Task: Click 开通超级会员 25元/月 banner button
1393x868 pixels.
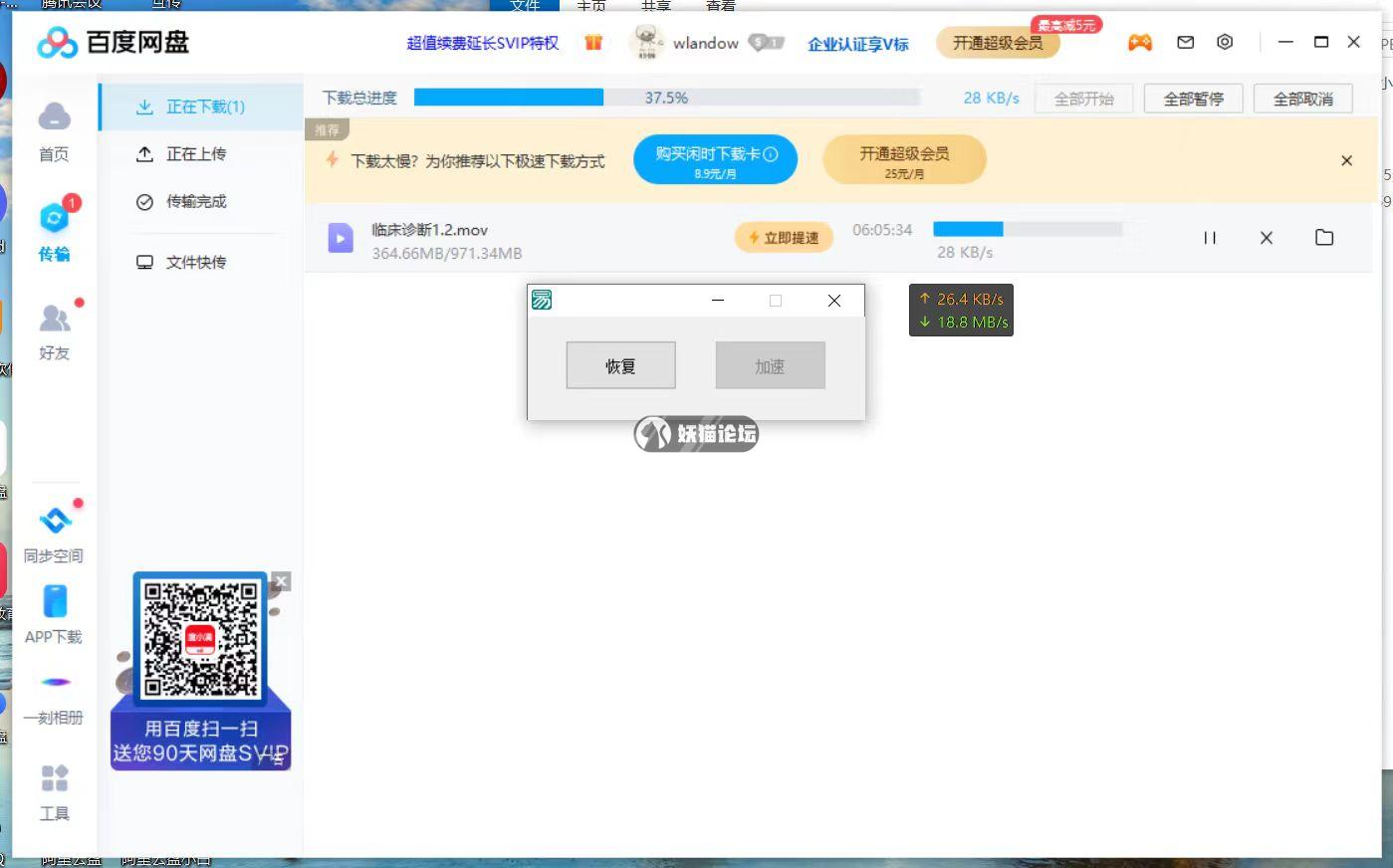Action: [x=904, y=160]
